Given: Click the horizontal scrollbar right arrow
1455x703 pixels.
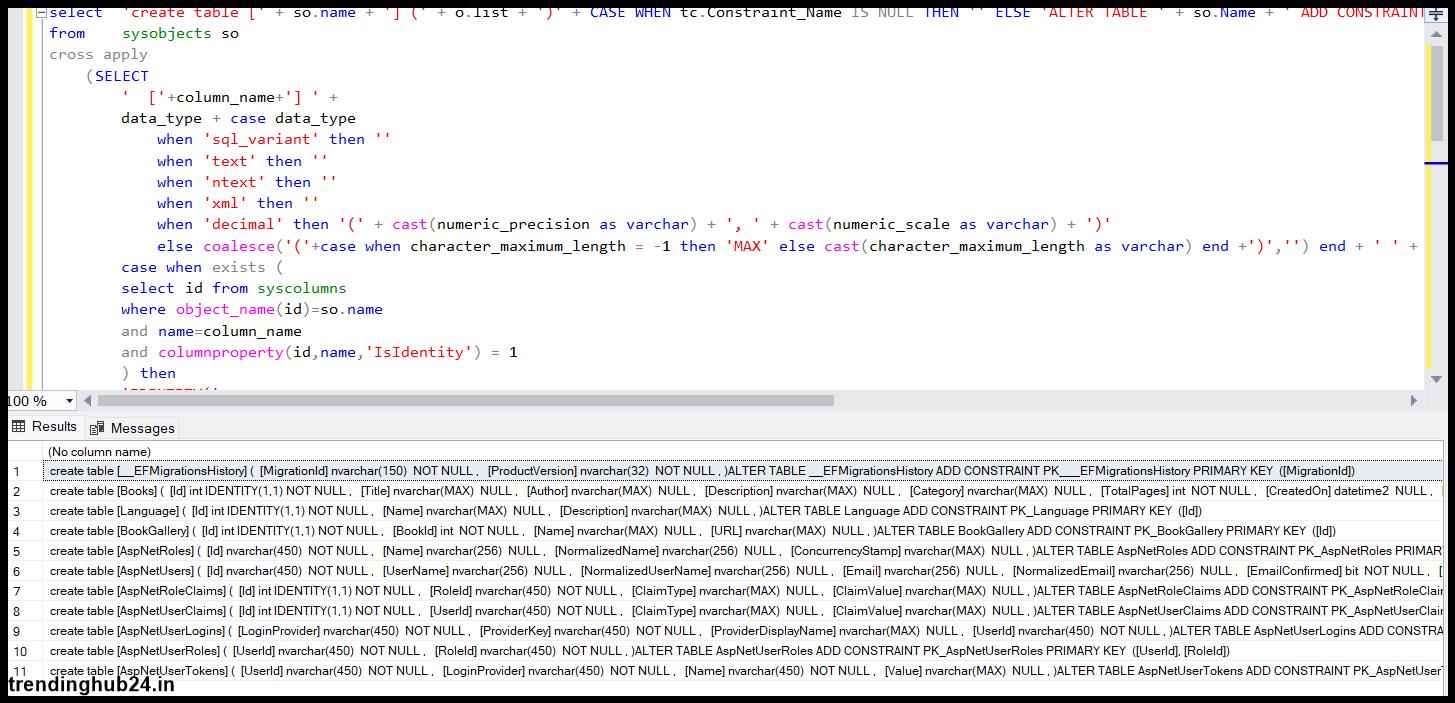Looking at the screenshot, I should [x=1413, y=400].
